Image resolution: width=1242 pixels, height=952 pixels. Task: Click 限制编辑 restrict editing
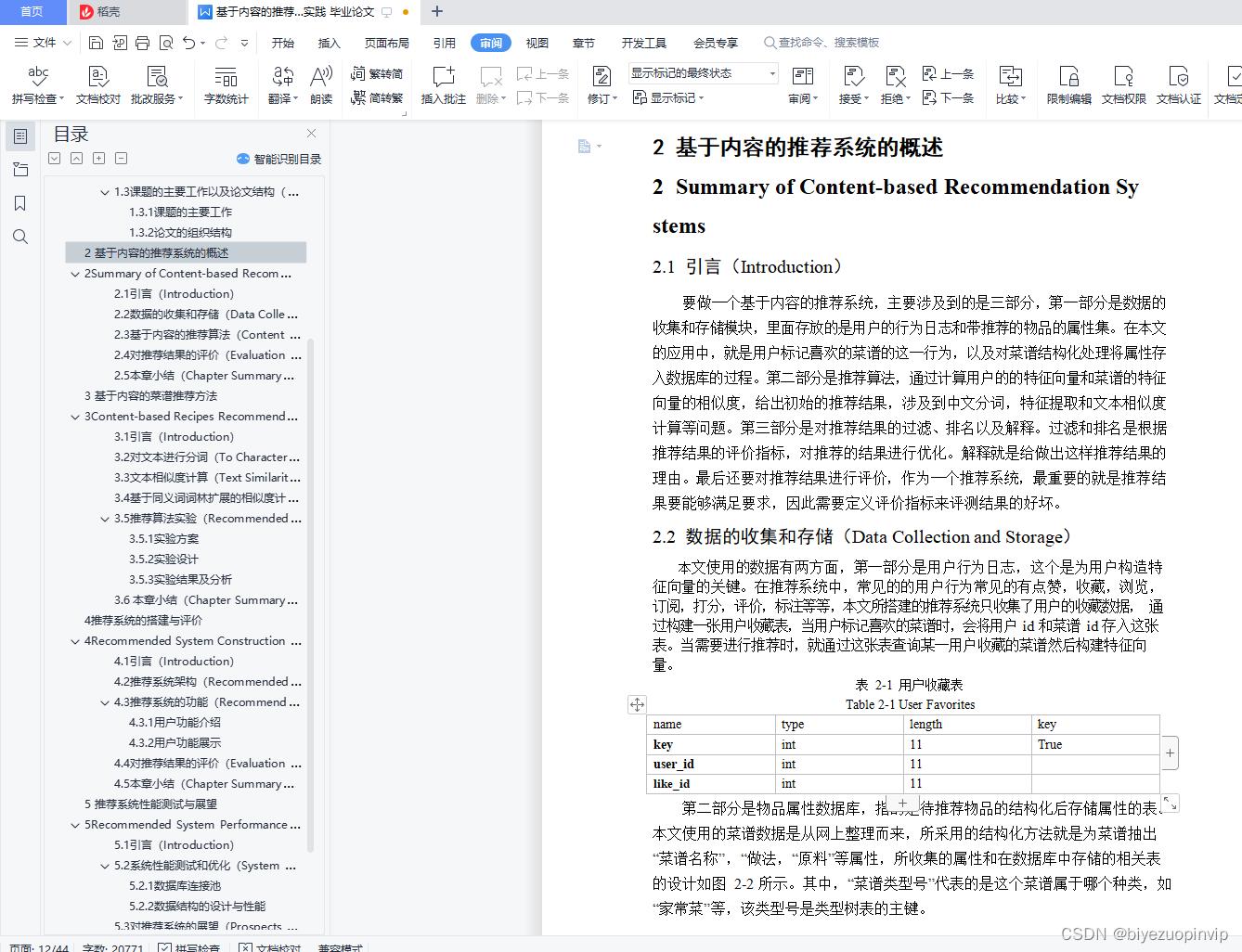pos(1069,84)
